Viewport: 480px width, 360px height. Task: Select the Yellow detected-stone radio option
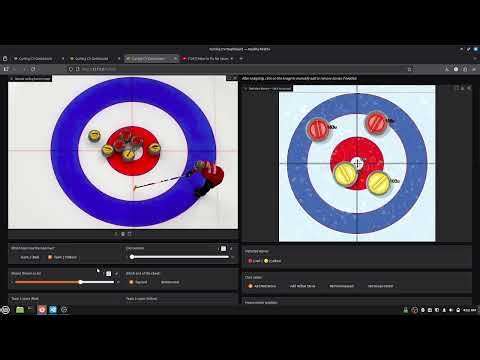pyautogui.click(x=273, y=261)
